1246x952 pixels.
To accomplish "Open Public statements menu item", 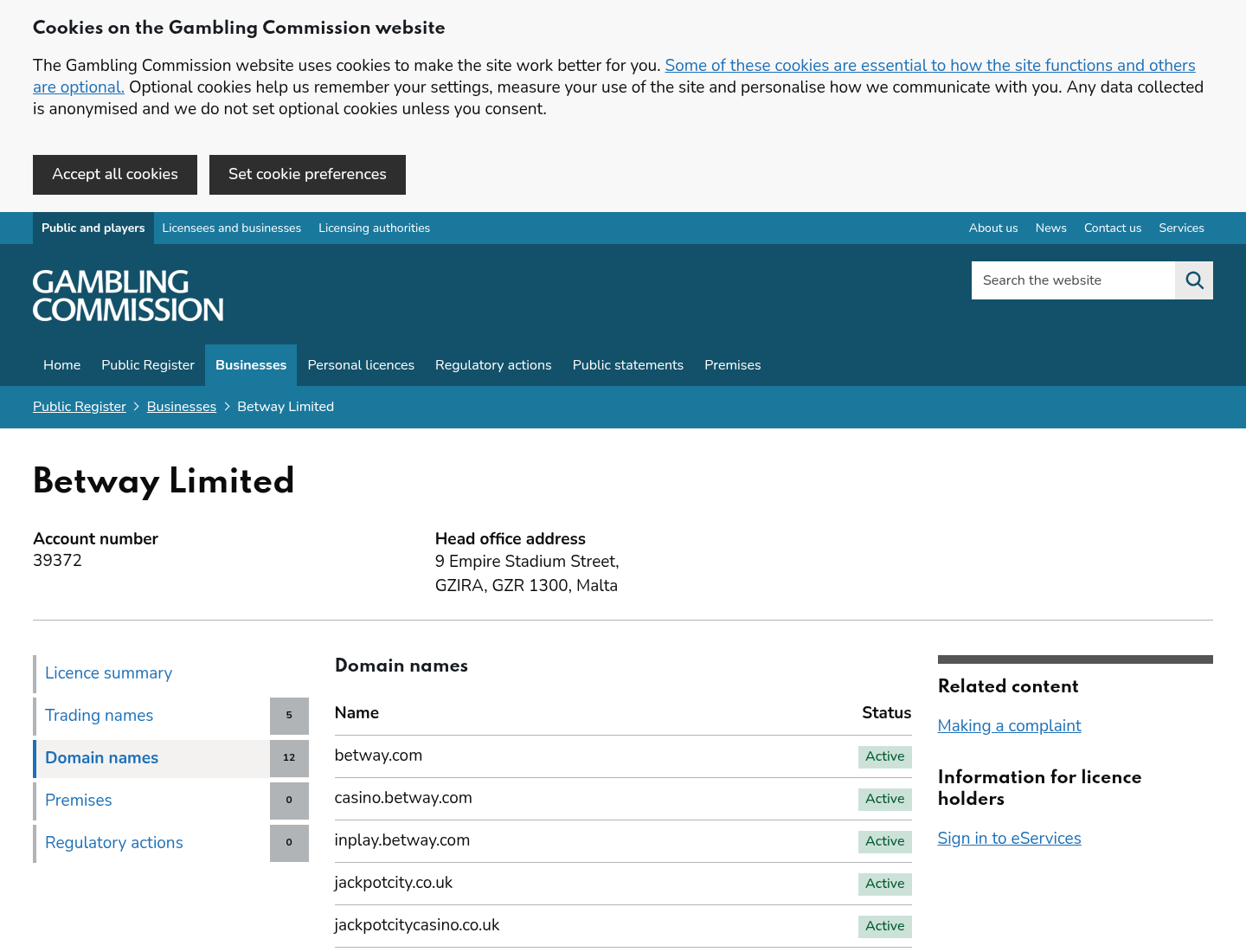I will 628,365.
